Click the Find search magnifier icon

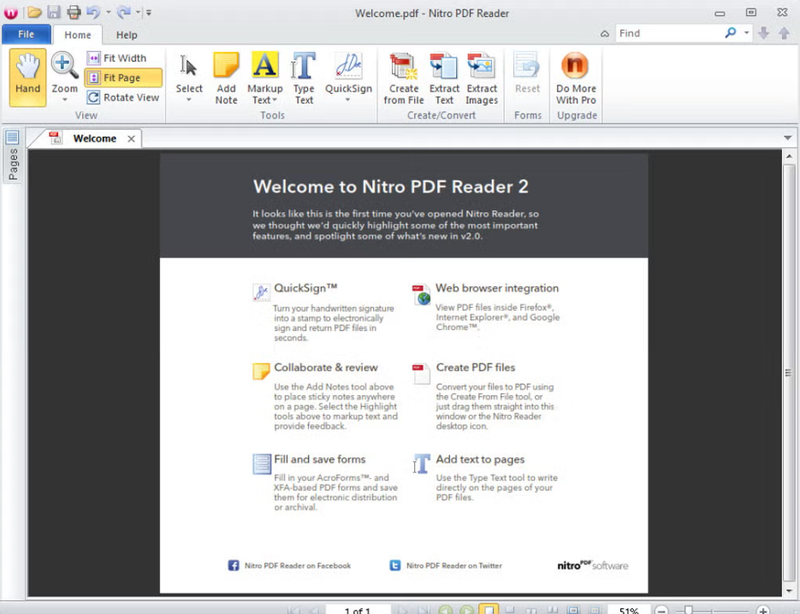click(x=731, y=33)
